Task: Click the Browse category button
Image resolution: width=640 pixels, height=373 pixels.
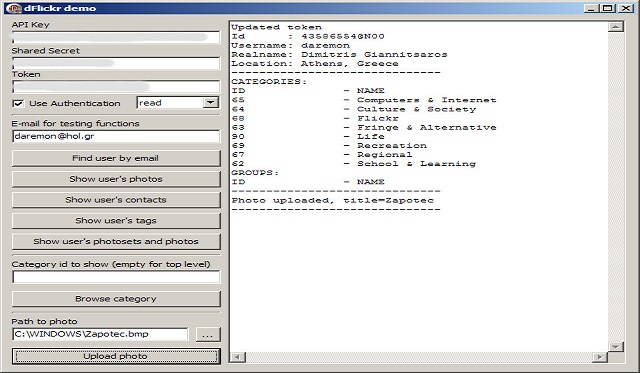Action: click(x=116, y=299)
